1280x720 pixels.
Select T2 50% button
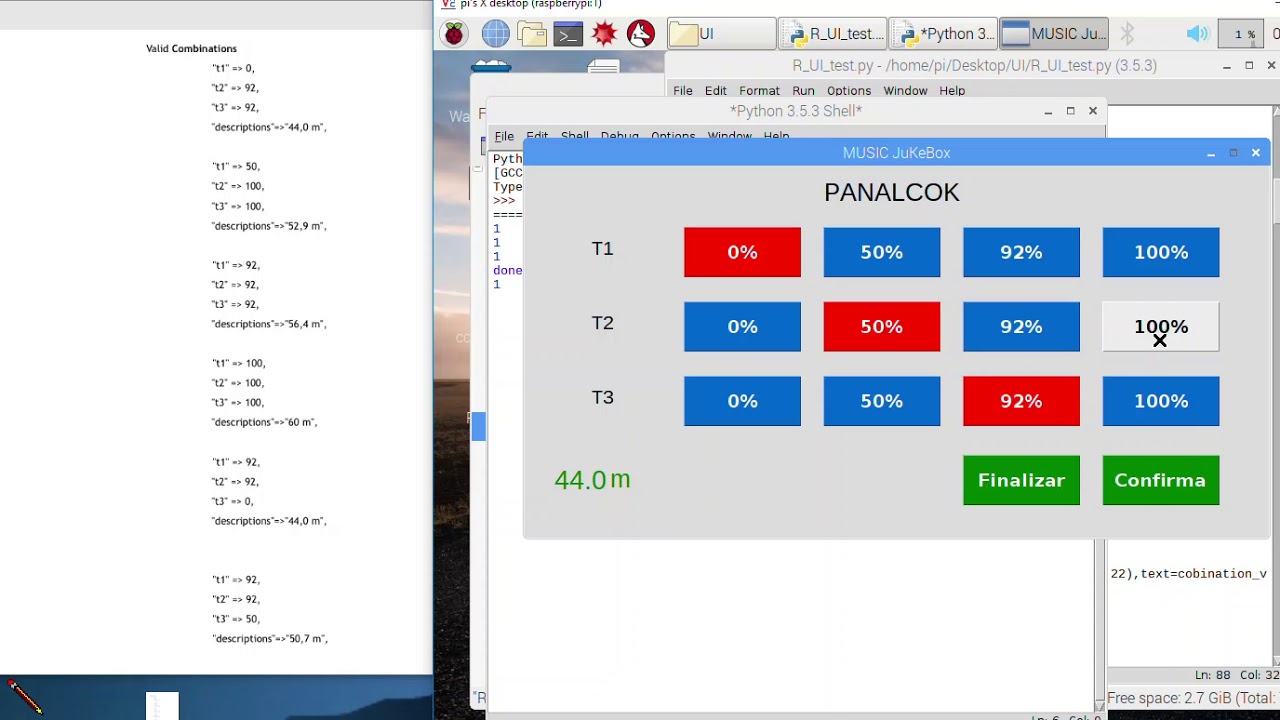[x=881, y=327]
